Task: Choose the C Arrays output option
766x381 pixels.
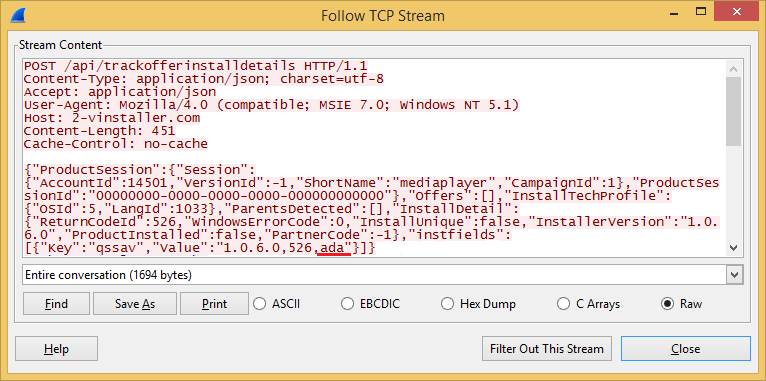Action: (589, 304)
